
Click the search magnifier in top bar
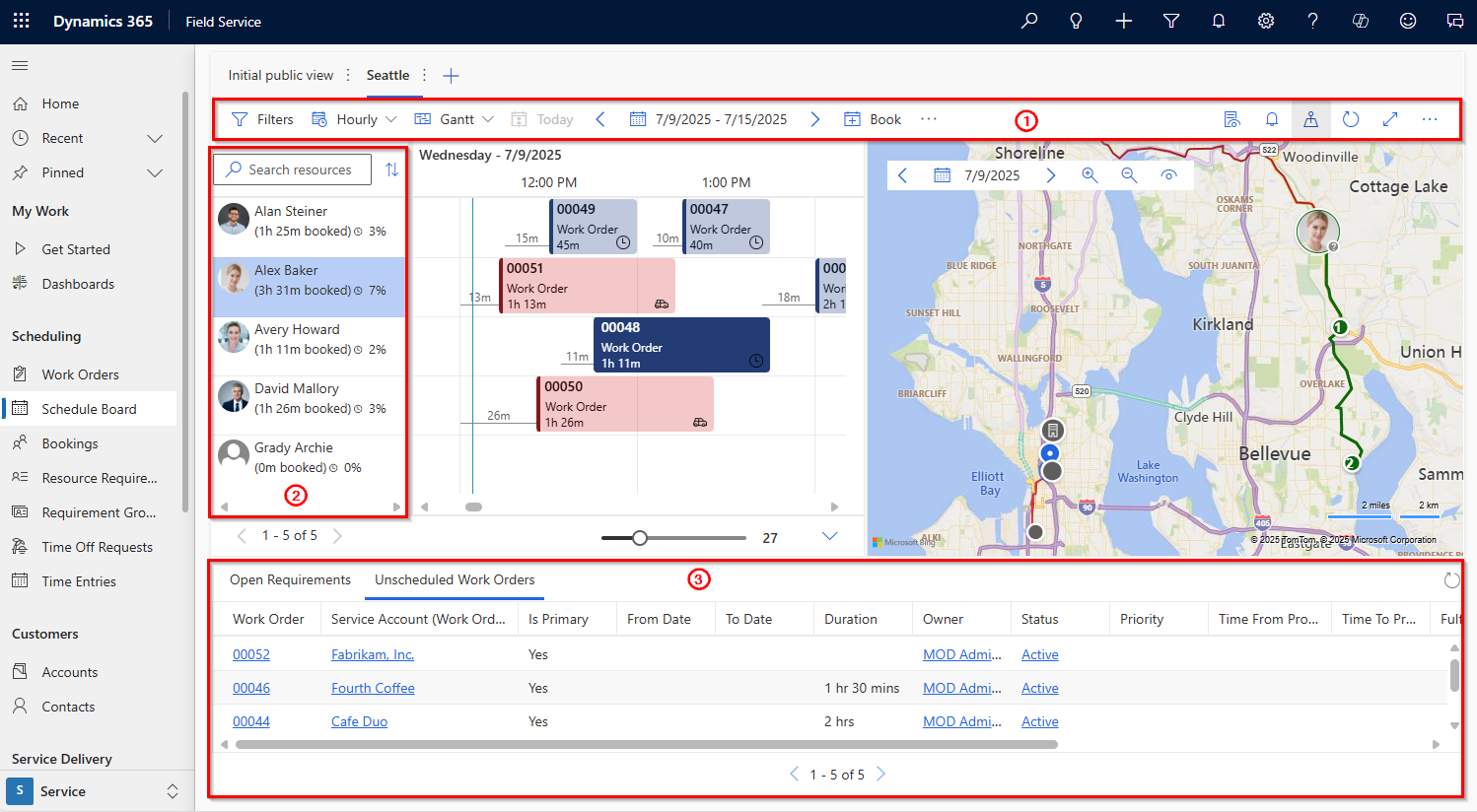[1029, 21]
